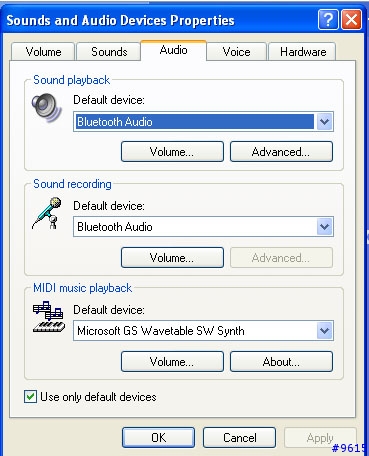The height and width of the screenshot is (456, 369).
Task: Click the MIDI keyboard icon
Action: (49, 317)
